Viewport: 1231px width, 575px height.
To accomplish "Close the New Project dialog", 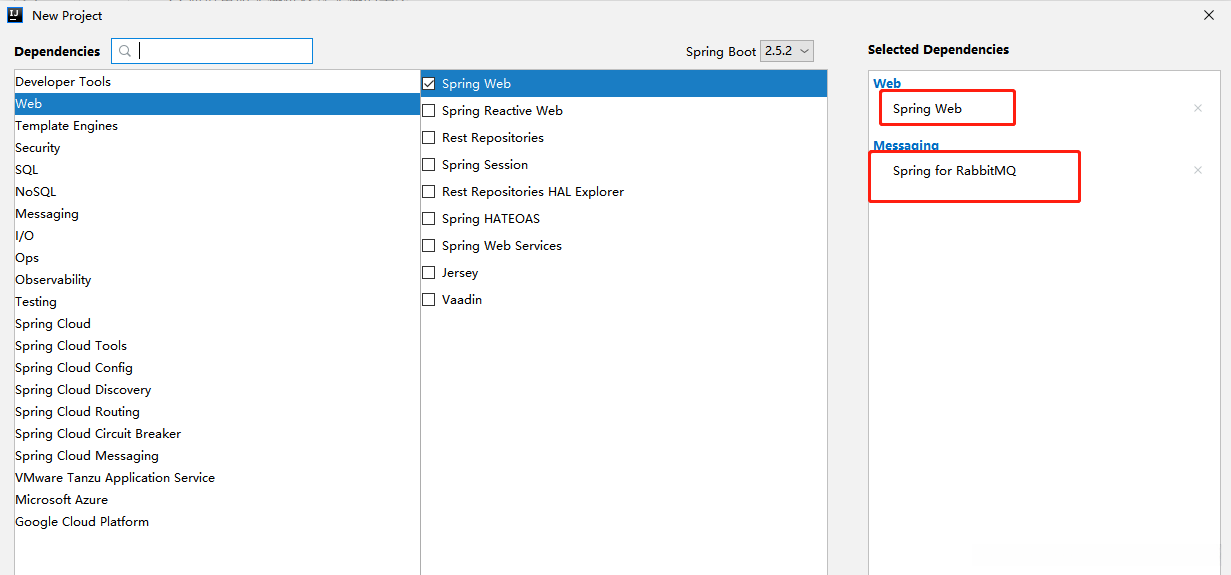I will coord(1209,15).
